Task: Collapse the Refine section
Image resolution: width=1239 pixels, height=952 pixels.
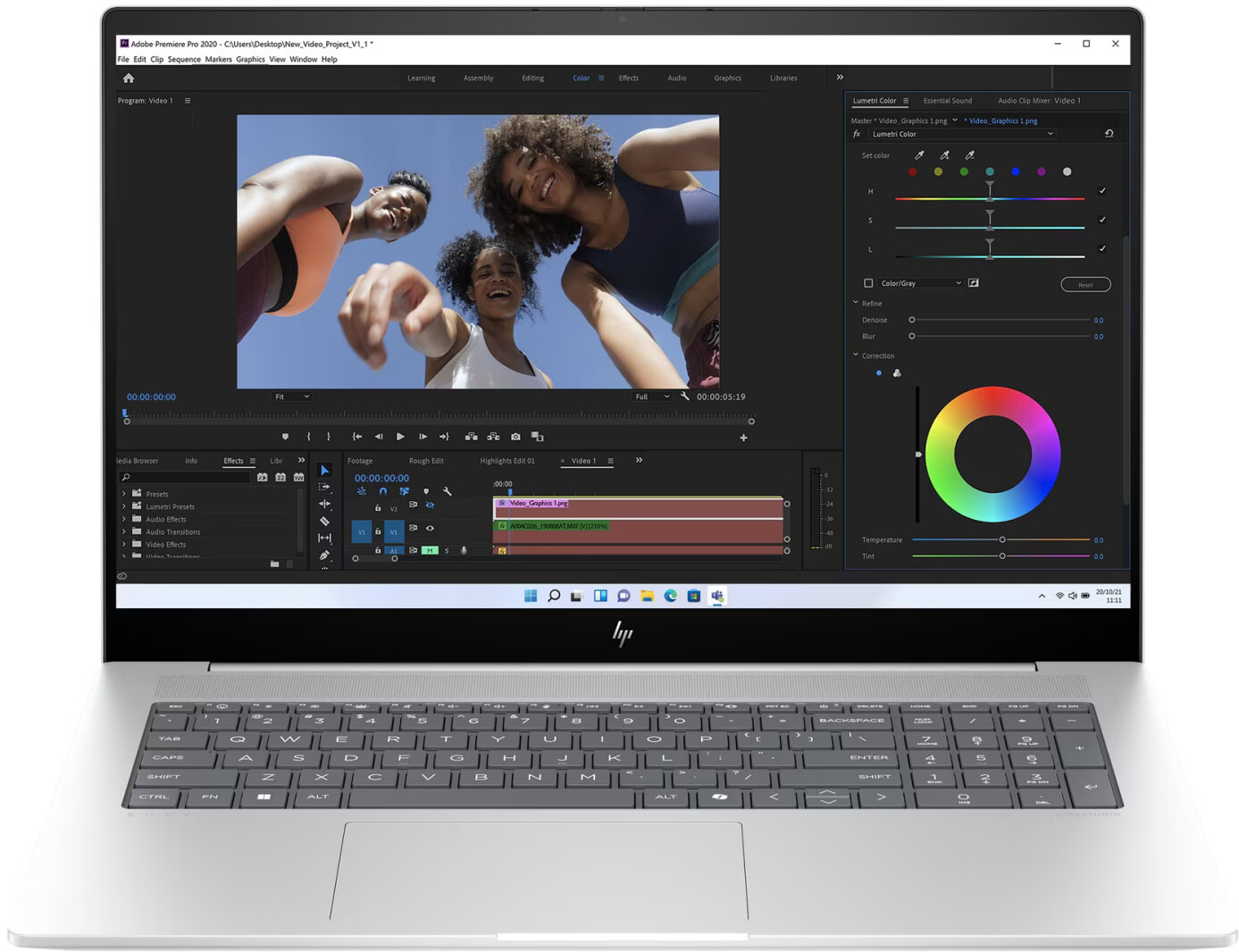Action: click(x=856, y=303)
